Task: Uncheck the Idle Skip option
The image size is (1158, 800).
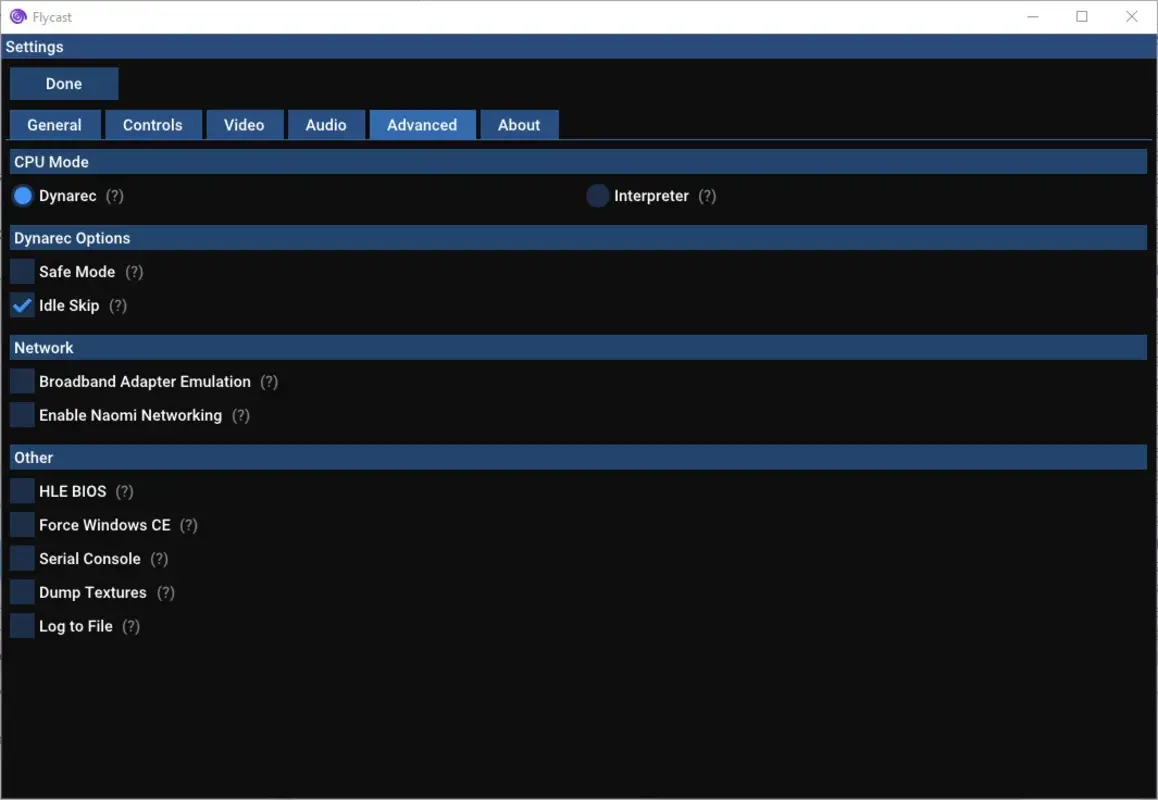Action: pyautogui.click(x=21, y=305)
